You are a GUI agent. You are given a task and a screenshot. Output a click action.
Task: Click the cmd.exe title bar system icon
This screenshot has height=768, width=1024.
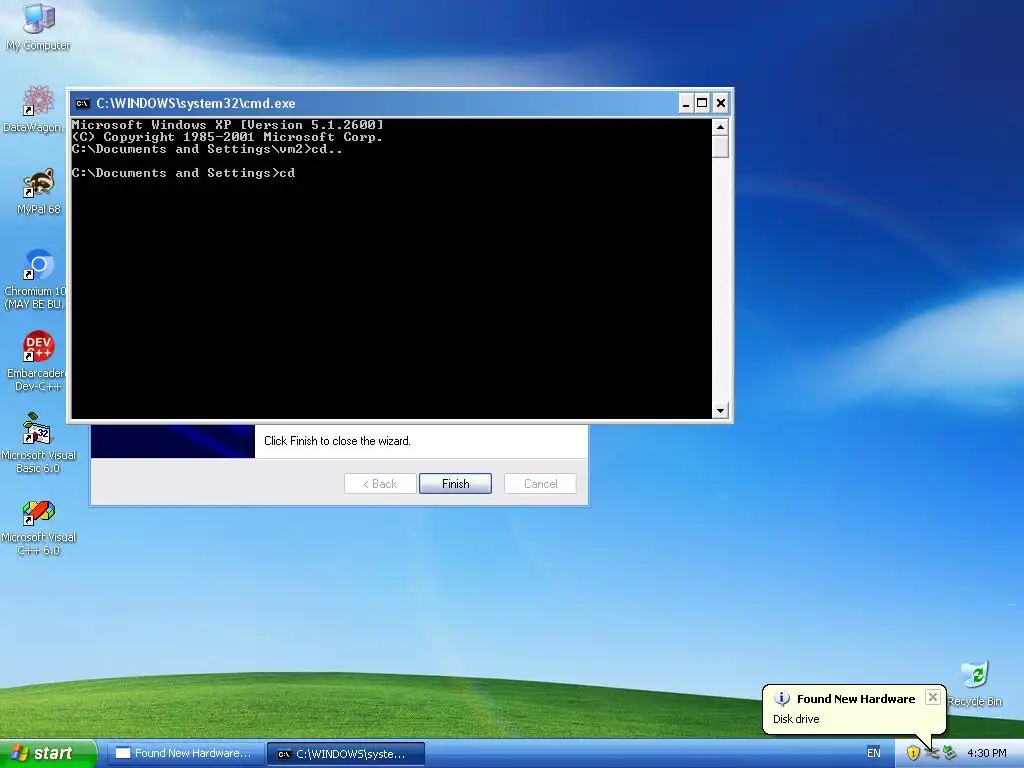(82, 103)
